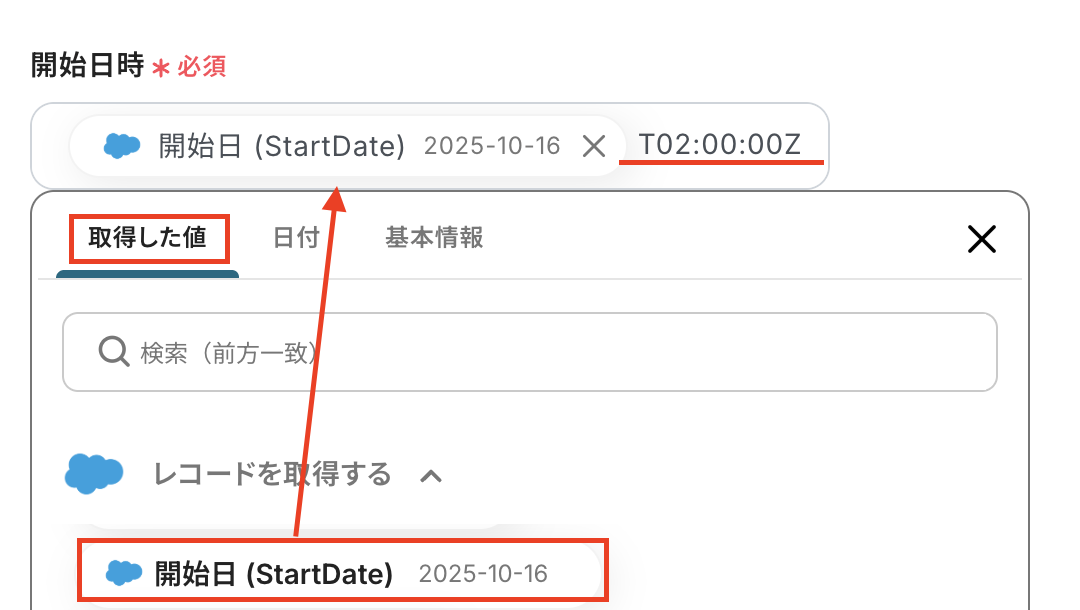Screen dimensions: 1080x610
Task: Select the 基本情報 tab
Action: point(434,238)
